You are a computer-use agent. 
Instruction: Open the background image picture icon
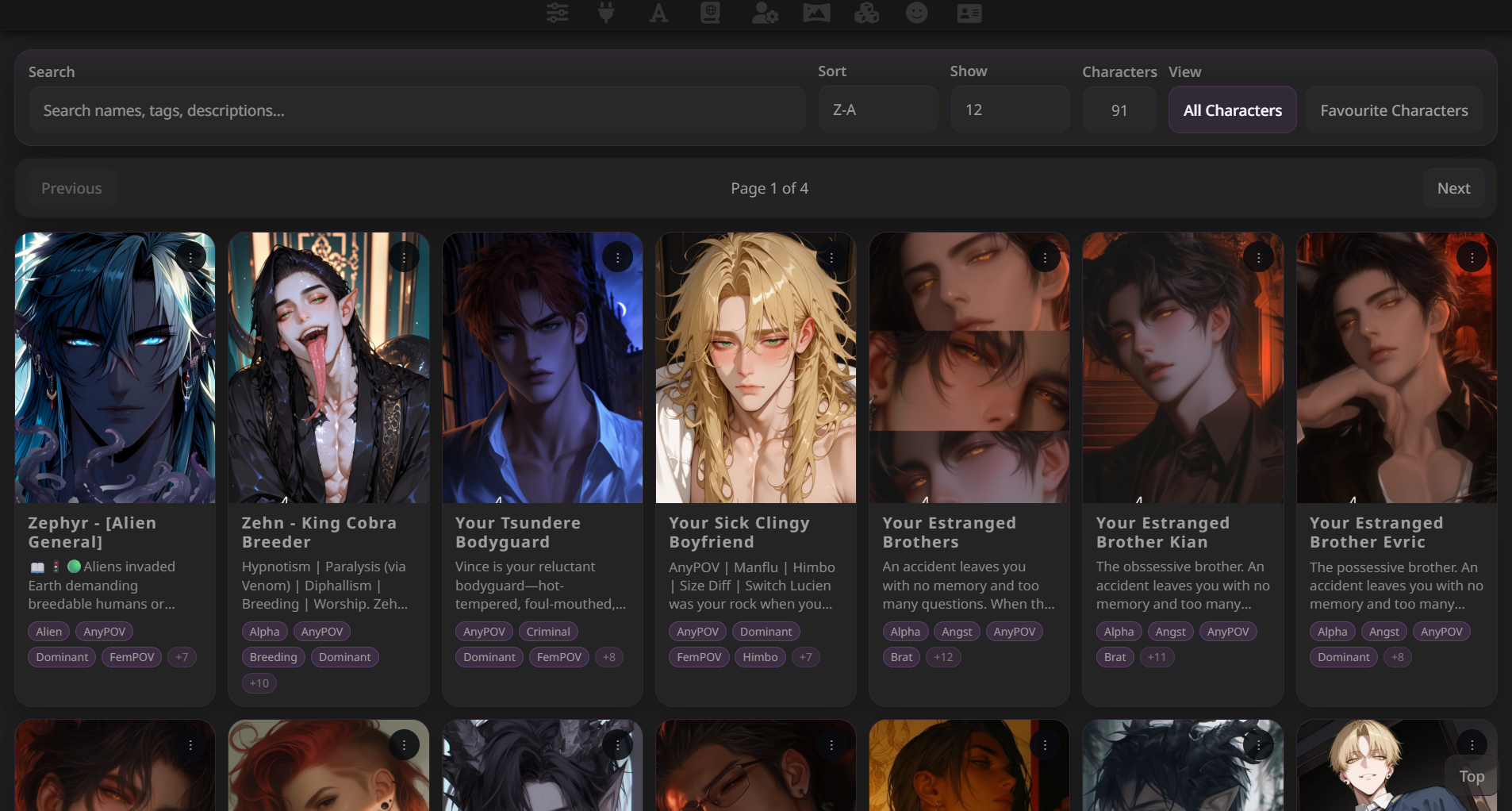click(x=816, y=13)
